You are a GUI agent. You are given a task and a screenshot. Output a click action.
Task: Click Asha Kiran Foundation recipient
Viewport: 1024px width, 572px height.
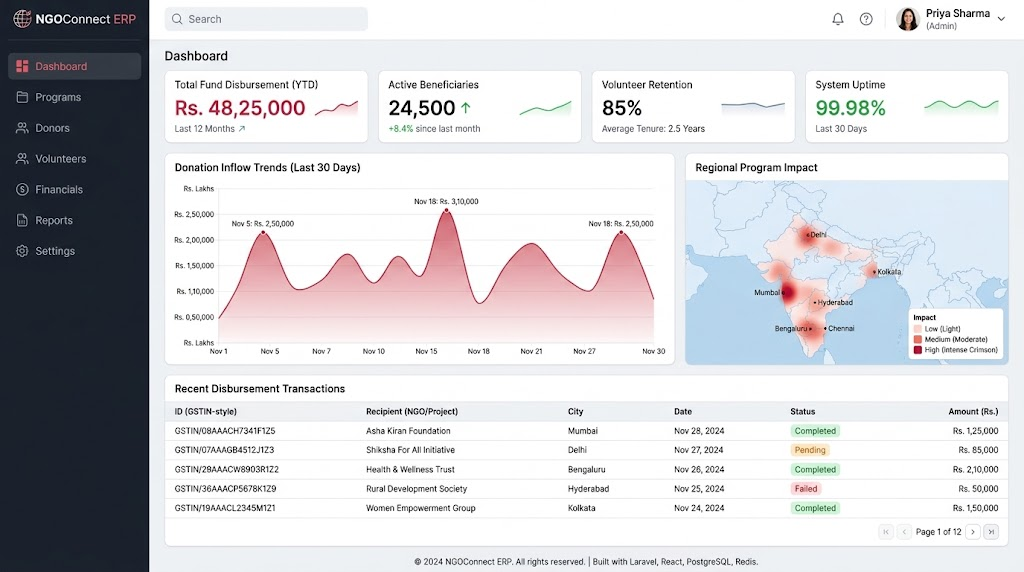408,431
